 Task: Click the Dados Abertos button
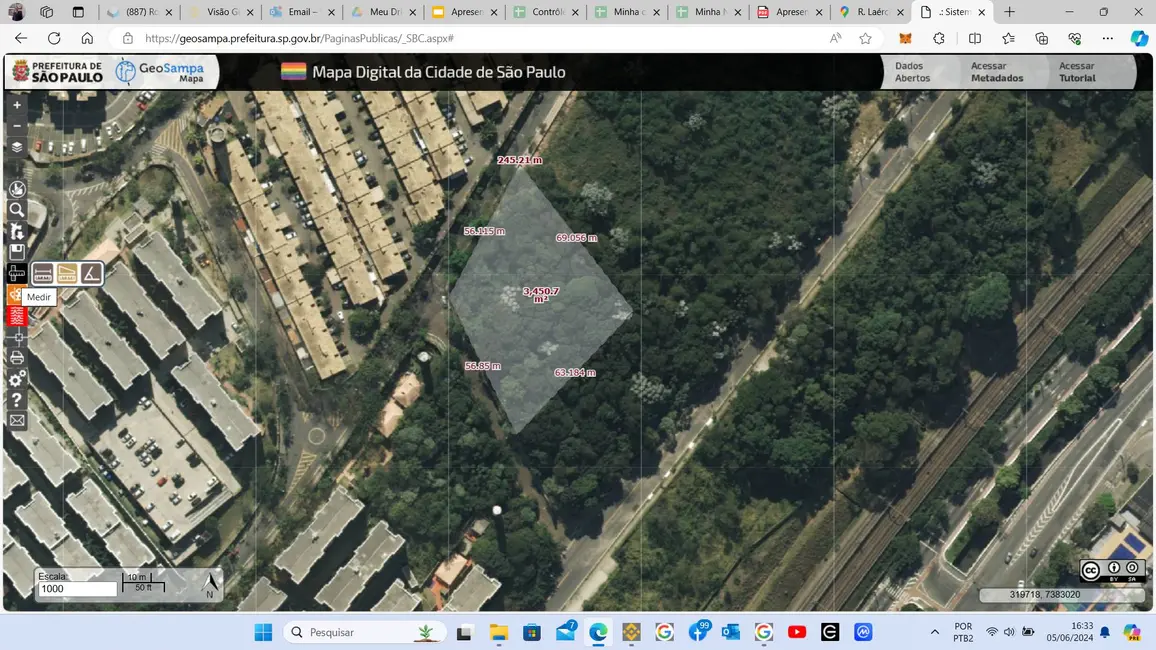point(912,71)
